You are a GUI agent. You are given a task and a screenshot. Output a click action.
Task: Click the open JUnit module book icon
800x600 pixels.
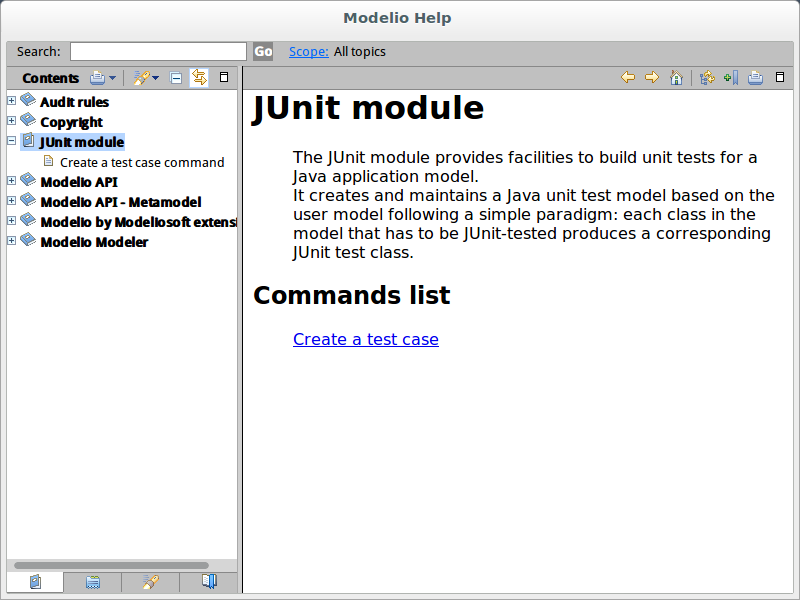point(29,140)
